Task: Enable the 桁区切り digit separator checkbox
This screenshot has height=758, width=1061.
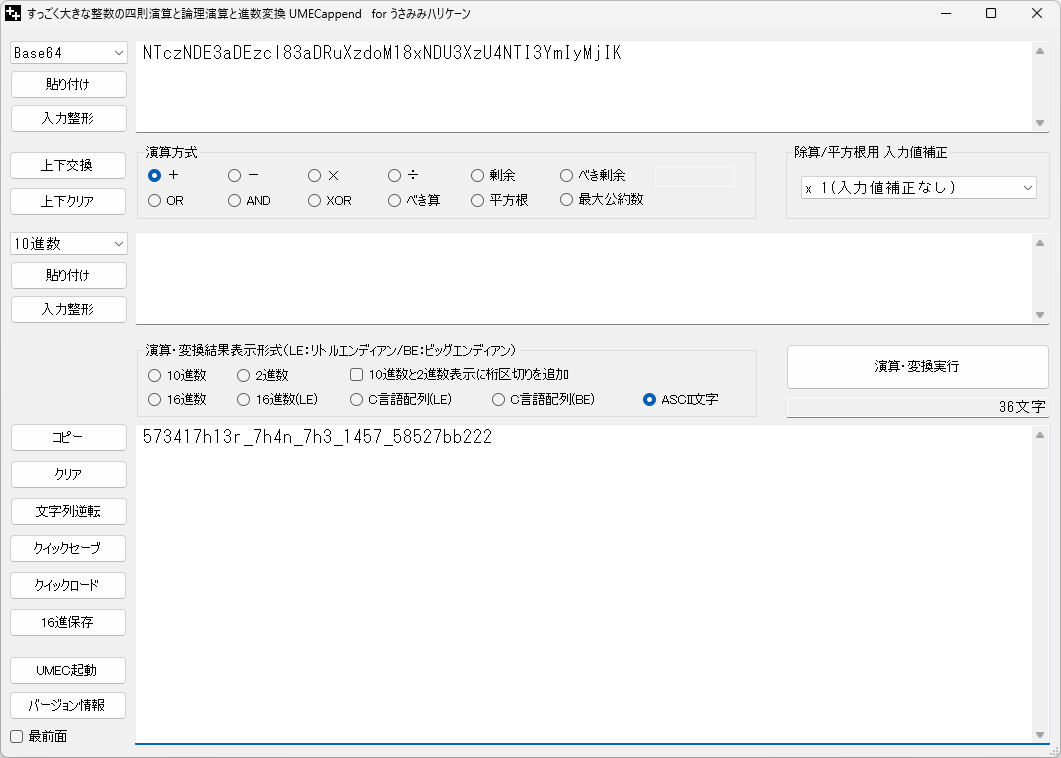Action: [x=356, y=375]
